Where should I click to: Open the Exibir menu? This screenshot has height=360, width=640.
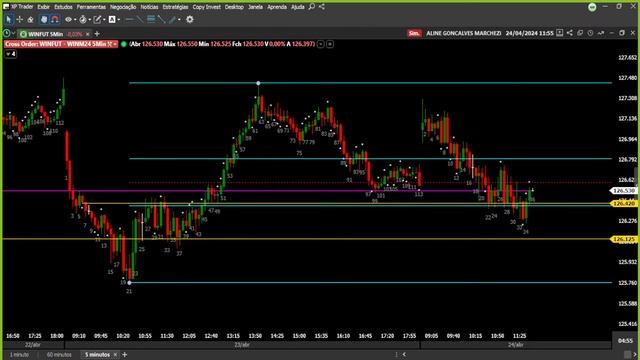[x=44, y=7]
